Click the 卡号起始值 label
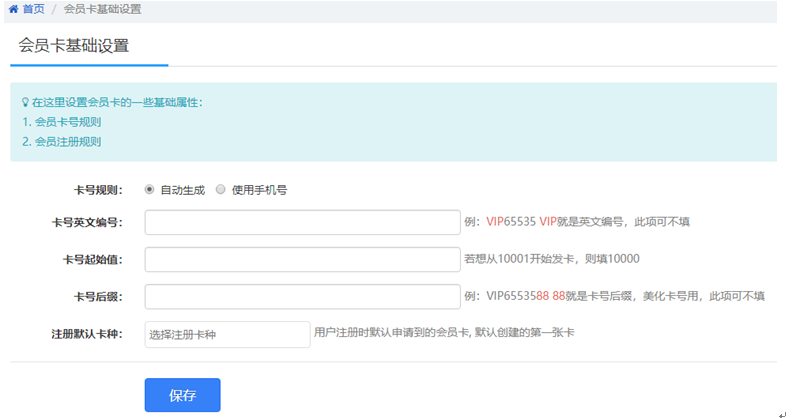The width and height of the screenshot is (797, 418). 93,259
